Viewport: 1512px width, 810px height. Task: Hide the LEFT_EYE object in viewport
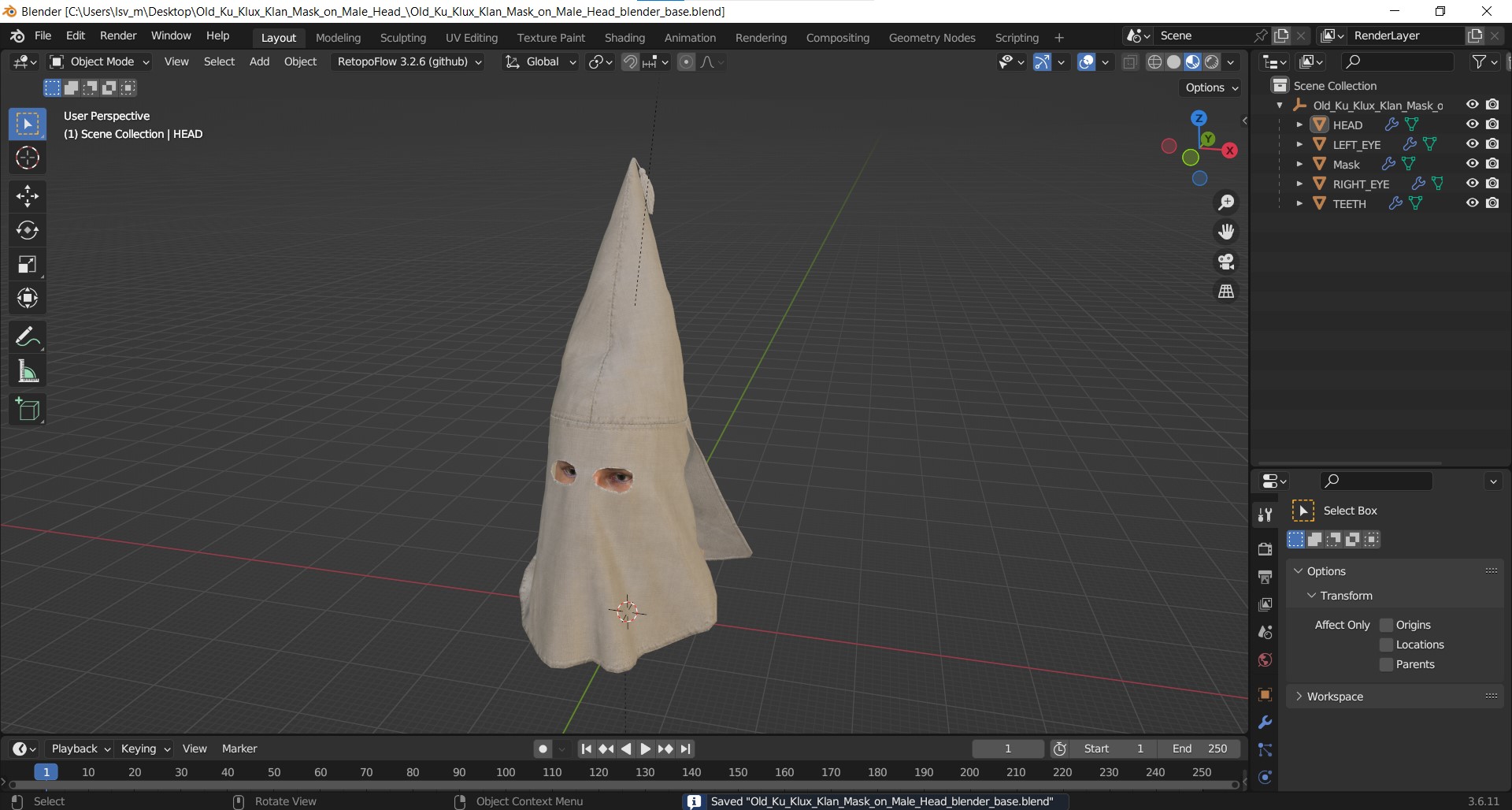click(x=1472, y=144)
